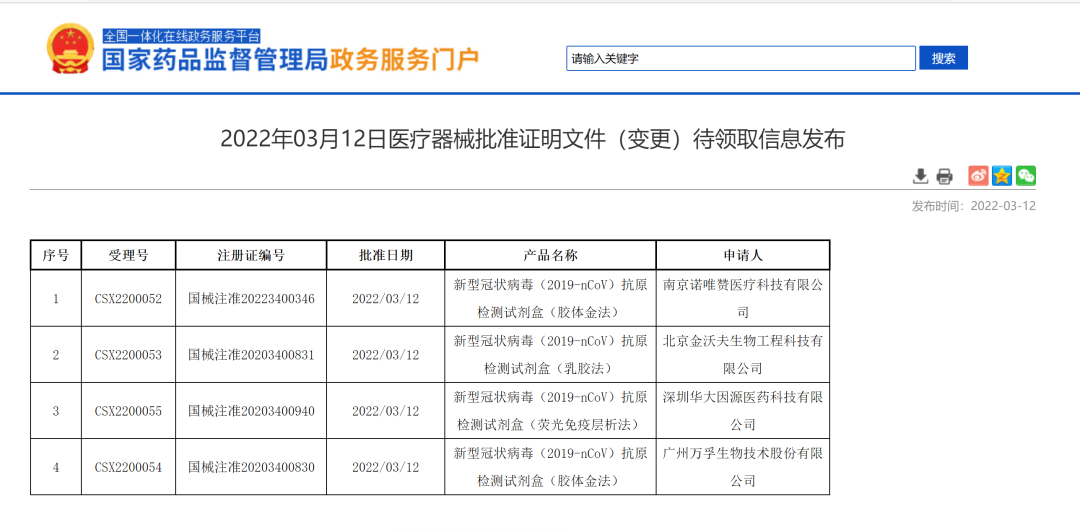Share to QQ Zone star icon
The image size is (1080, 530).
tap(1002, 176)
